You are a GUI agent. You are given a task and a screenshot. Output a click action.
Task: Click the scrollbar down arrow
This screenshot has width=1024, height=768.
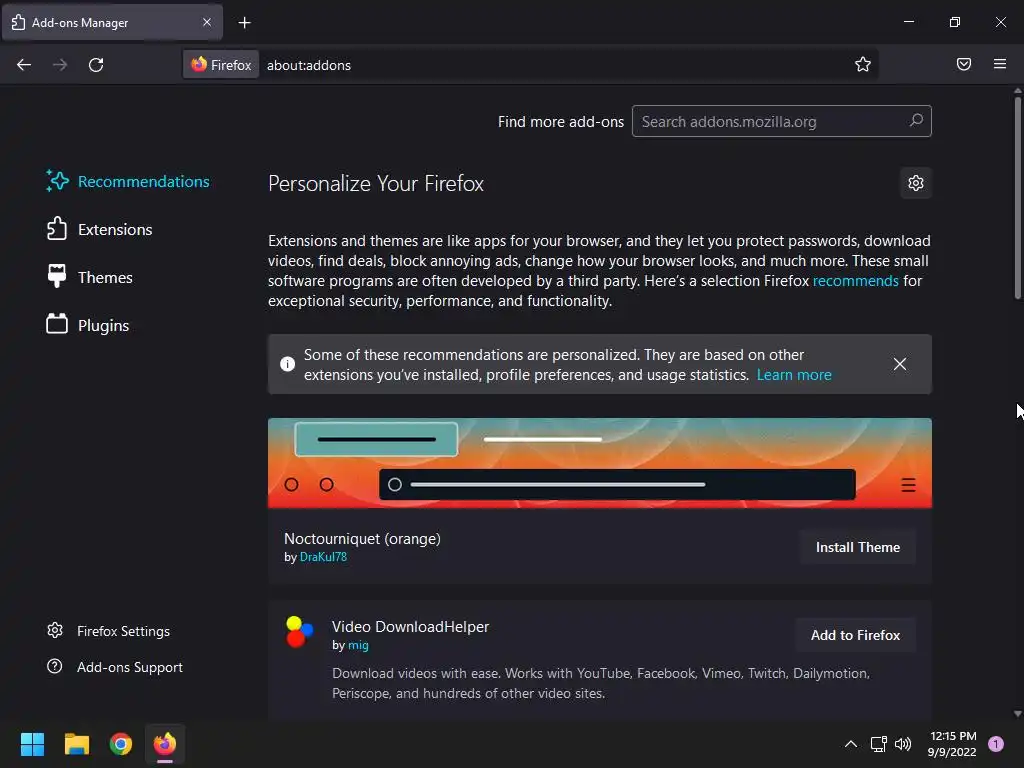point(1017,714)
